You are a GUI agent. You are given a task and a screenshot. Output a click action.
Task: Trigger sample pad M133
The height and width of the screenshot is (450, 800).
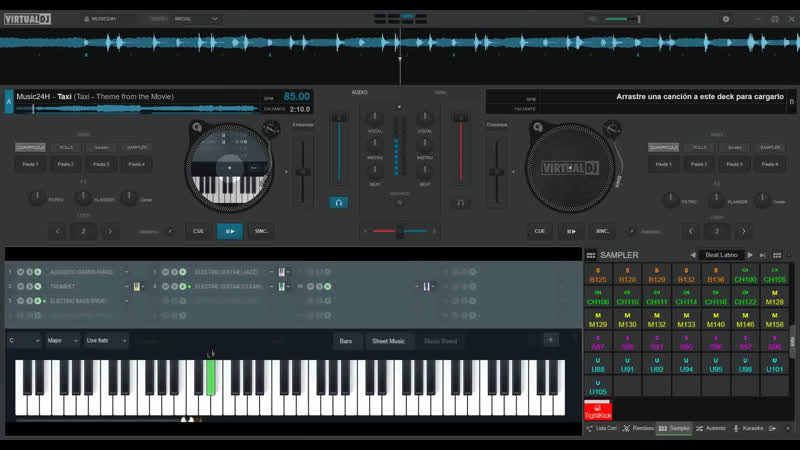pos(686,320)
